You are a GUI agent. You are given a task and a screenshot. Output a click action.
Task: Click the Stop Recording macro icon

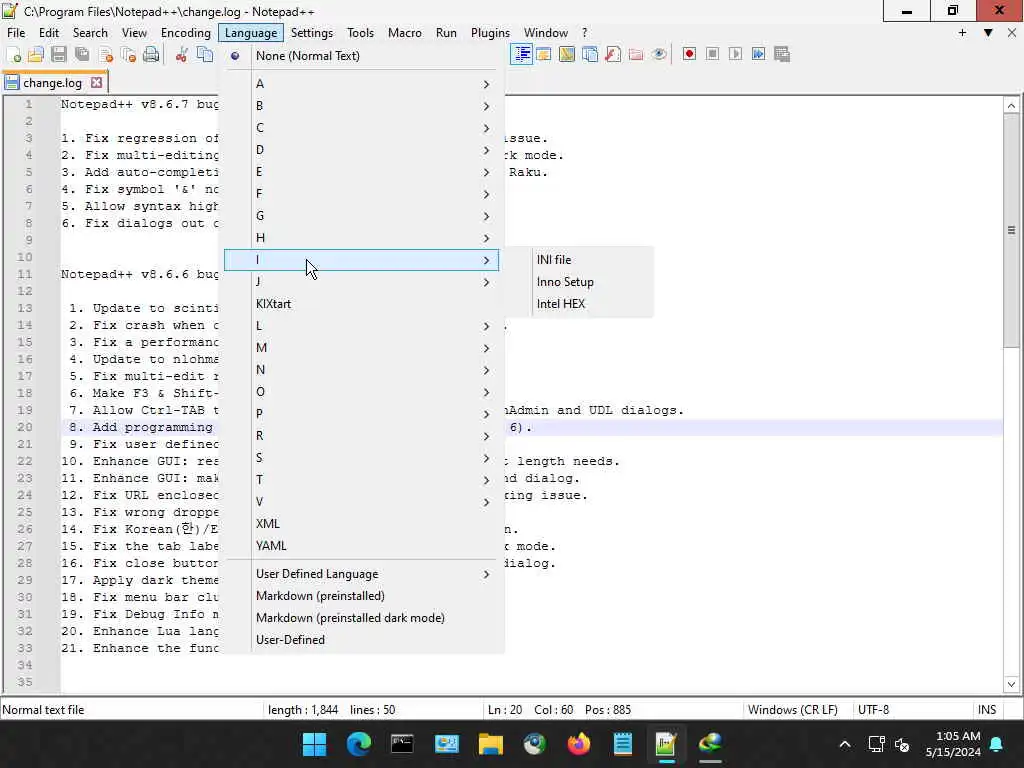tap(712, 54)
